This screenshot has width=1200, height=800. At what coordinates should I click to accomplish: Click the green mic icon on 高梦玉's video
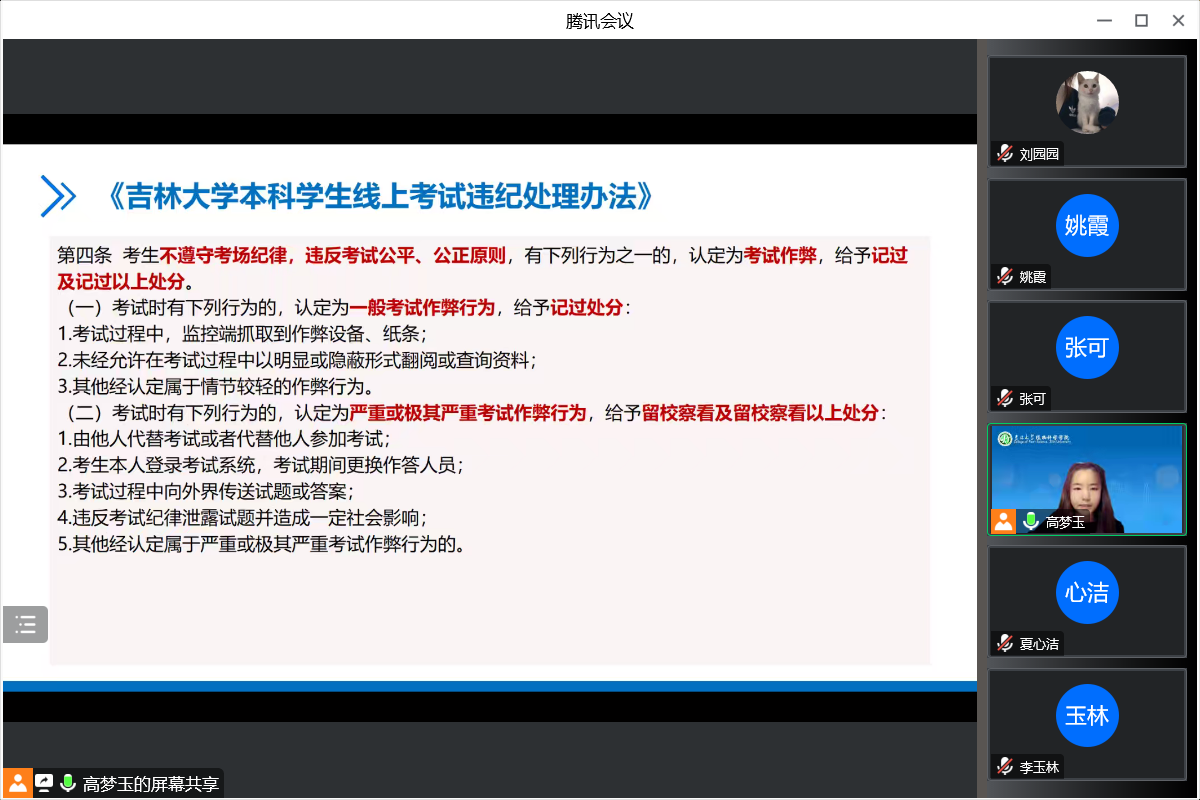coord(1031,521)
